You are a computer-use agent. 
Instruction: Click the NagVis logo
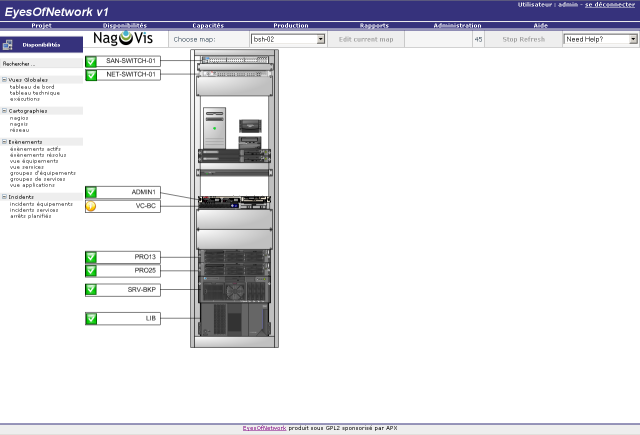[123, 38]
